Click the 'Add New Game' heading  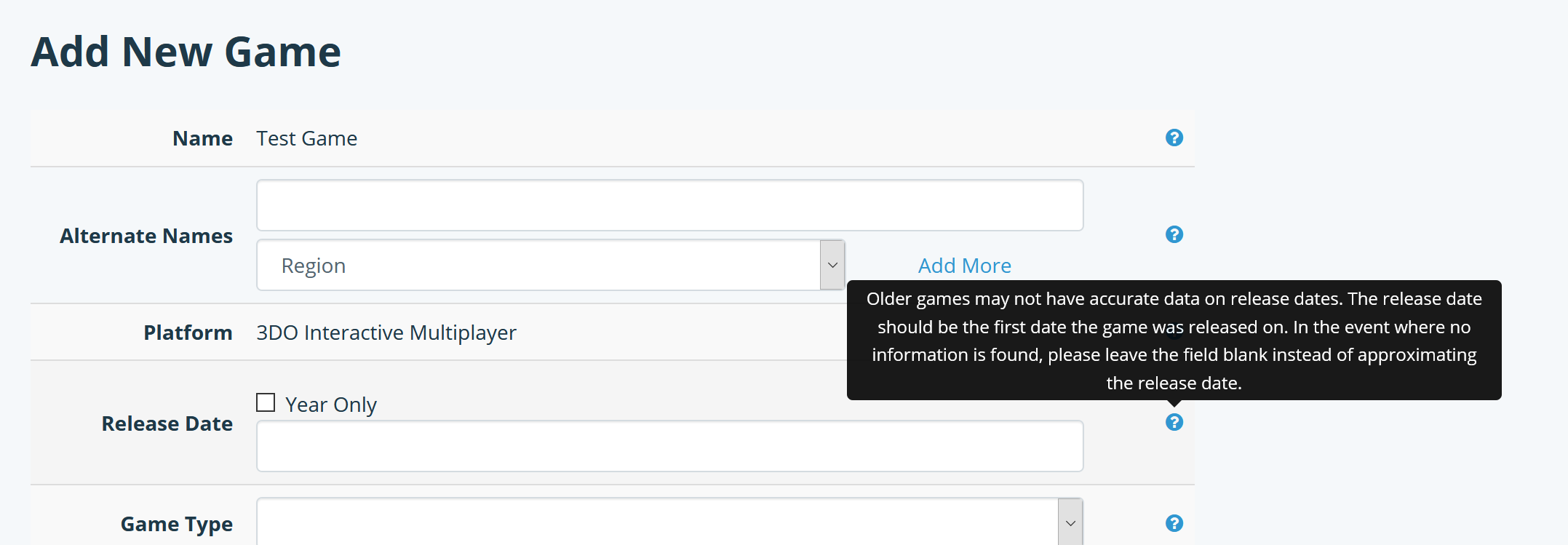(x=186, y=52)
